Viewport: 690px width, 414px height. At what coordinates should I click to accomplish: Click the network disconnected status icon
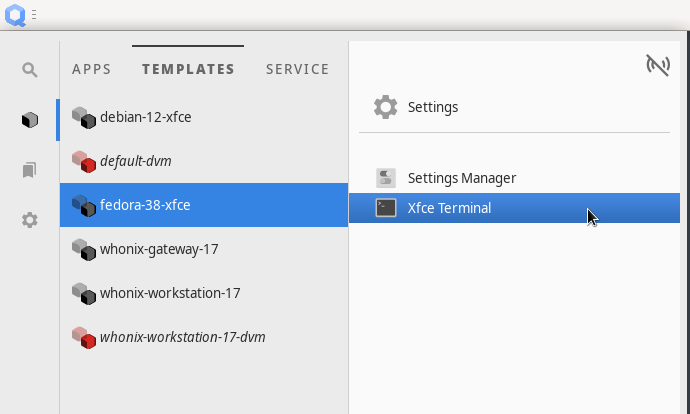[x=657, y=66]
